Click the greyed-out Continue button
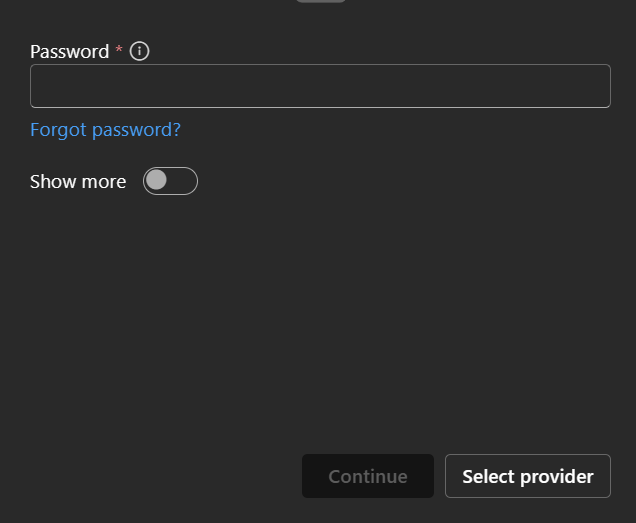Viewport: 636px width, 523px height. [368, 476]
